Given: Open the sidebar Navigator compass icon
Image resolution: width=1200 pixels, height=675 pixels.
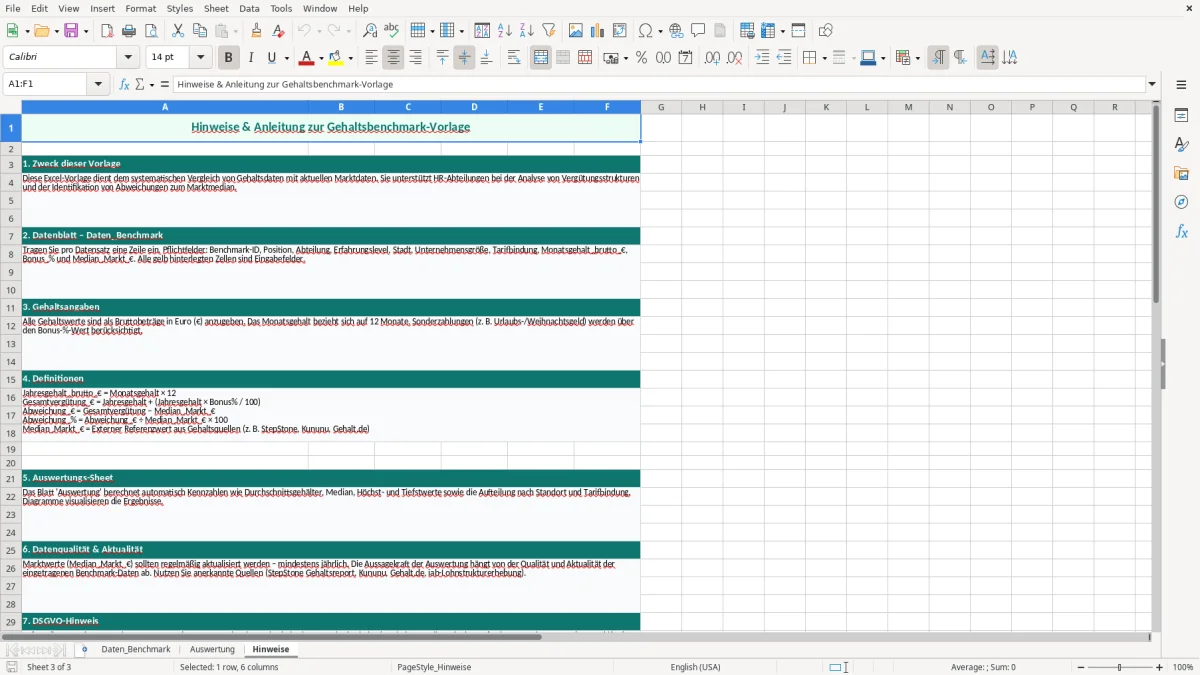Looking at the screenshot, I should [x=1181, y=202].
